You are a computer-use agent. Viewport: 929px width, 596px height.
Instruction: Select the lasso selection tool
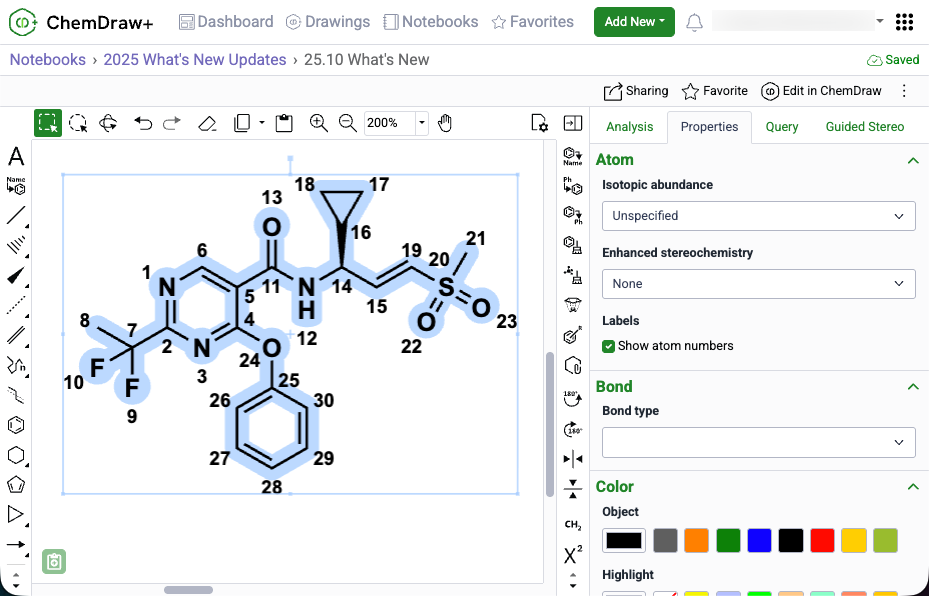tap(78, 123)
